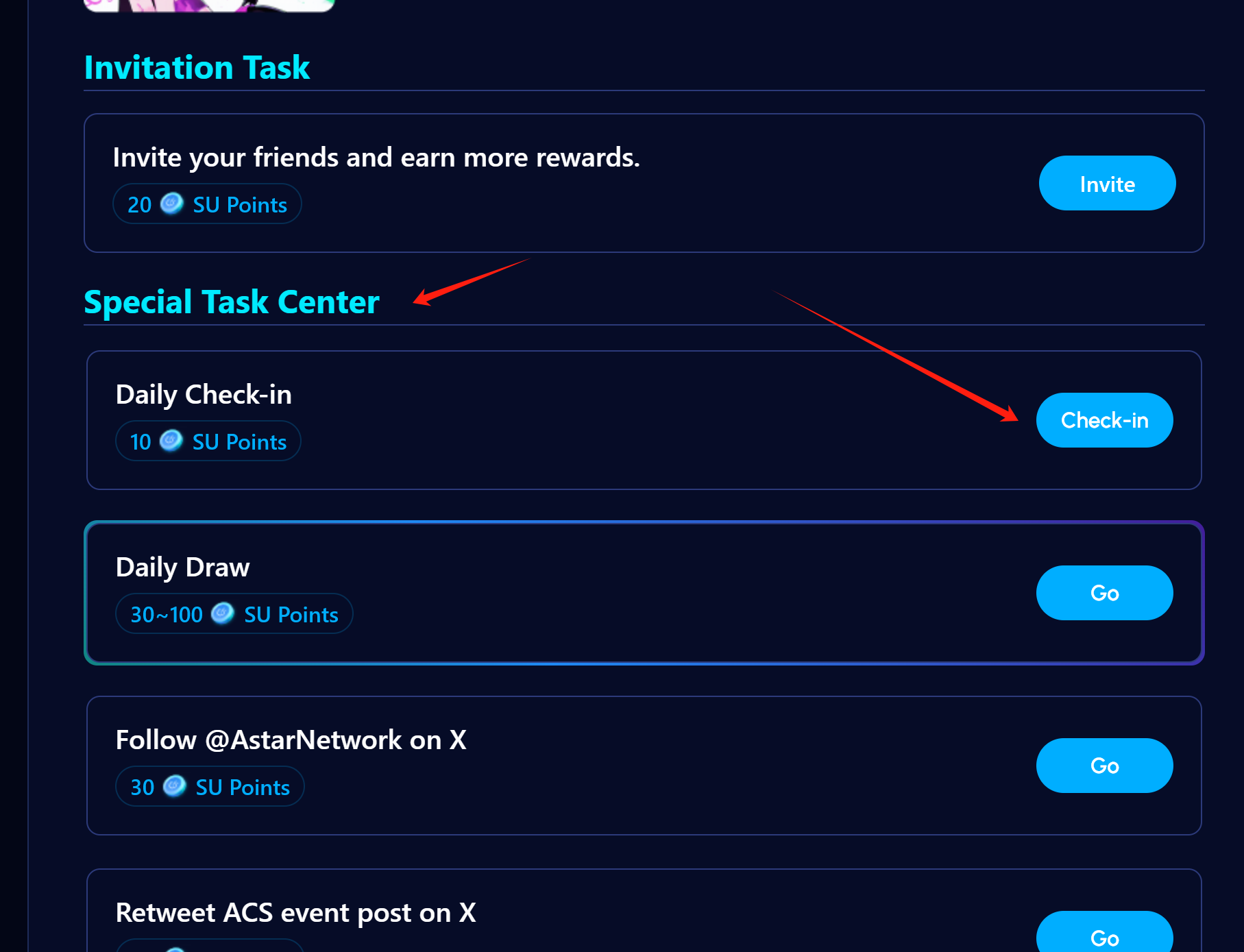Viewport: 1244px width, 952px height.
Task: Click Follow @AstarNetwork on X title
Action: [x=291, y=740]
